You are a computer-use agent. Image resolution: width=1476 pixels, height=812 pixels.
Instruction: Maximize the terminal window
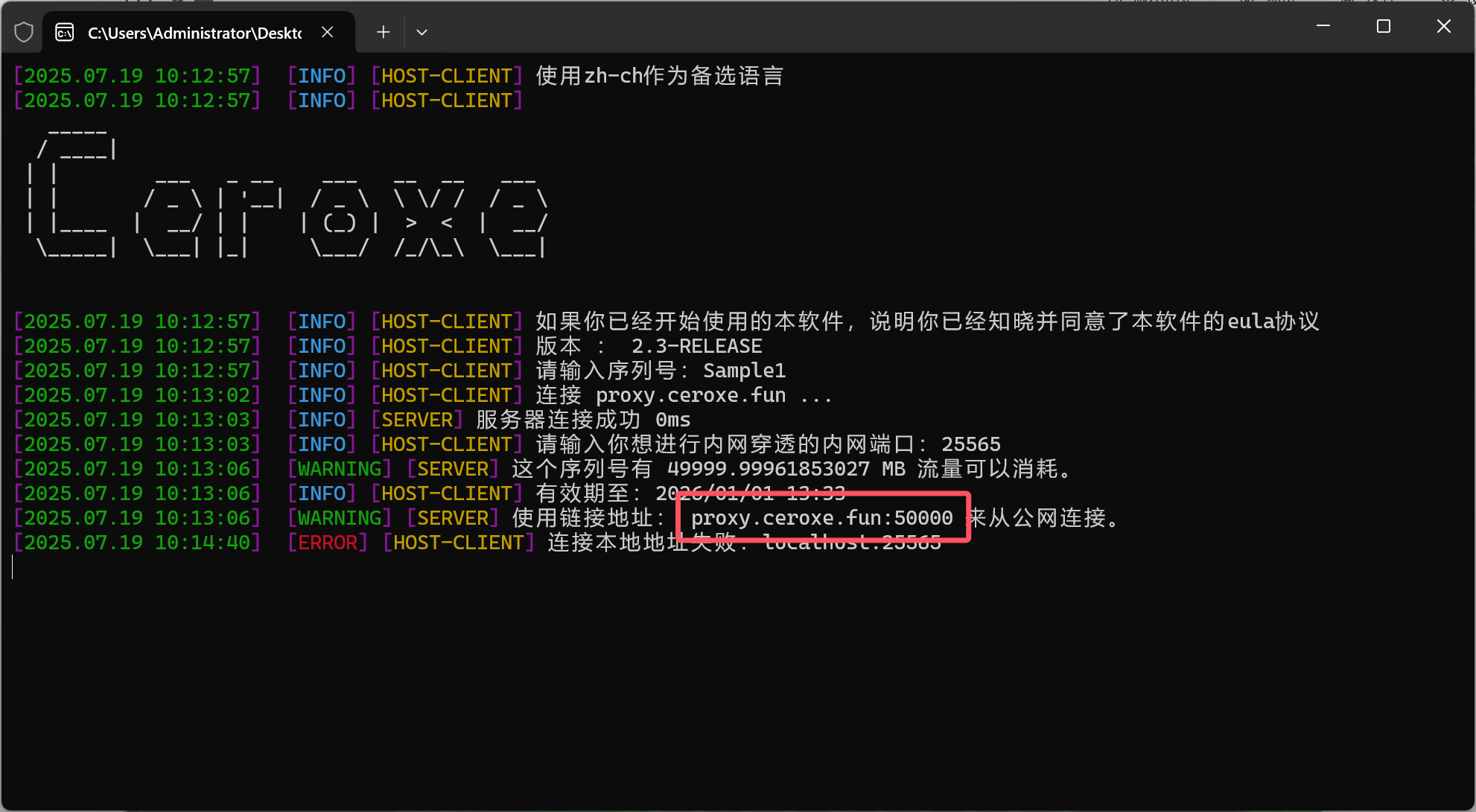click(x=1384, y=26)
